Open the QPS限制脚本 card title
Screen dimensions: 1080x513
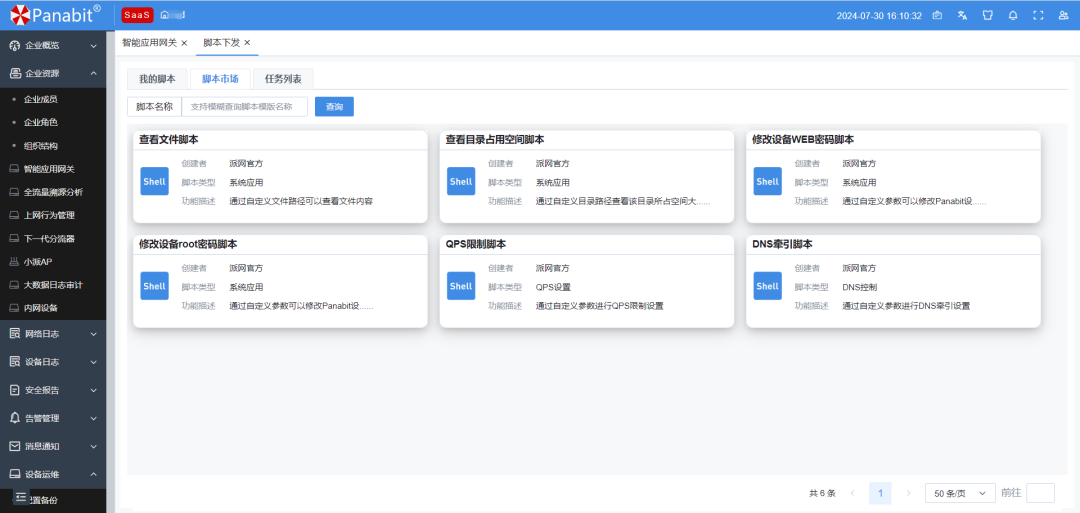pyautogui.click(x=476, y=244)
